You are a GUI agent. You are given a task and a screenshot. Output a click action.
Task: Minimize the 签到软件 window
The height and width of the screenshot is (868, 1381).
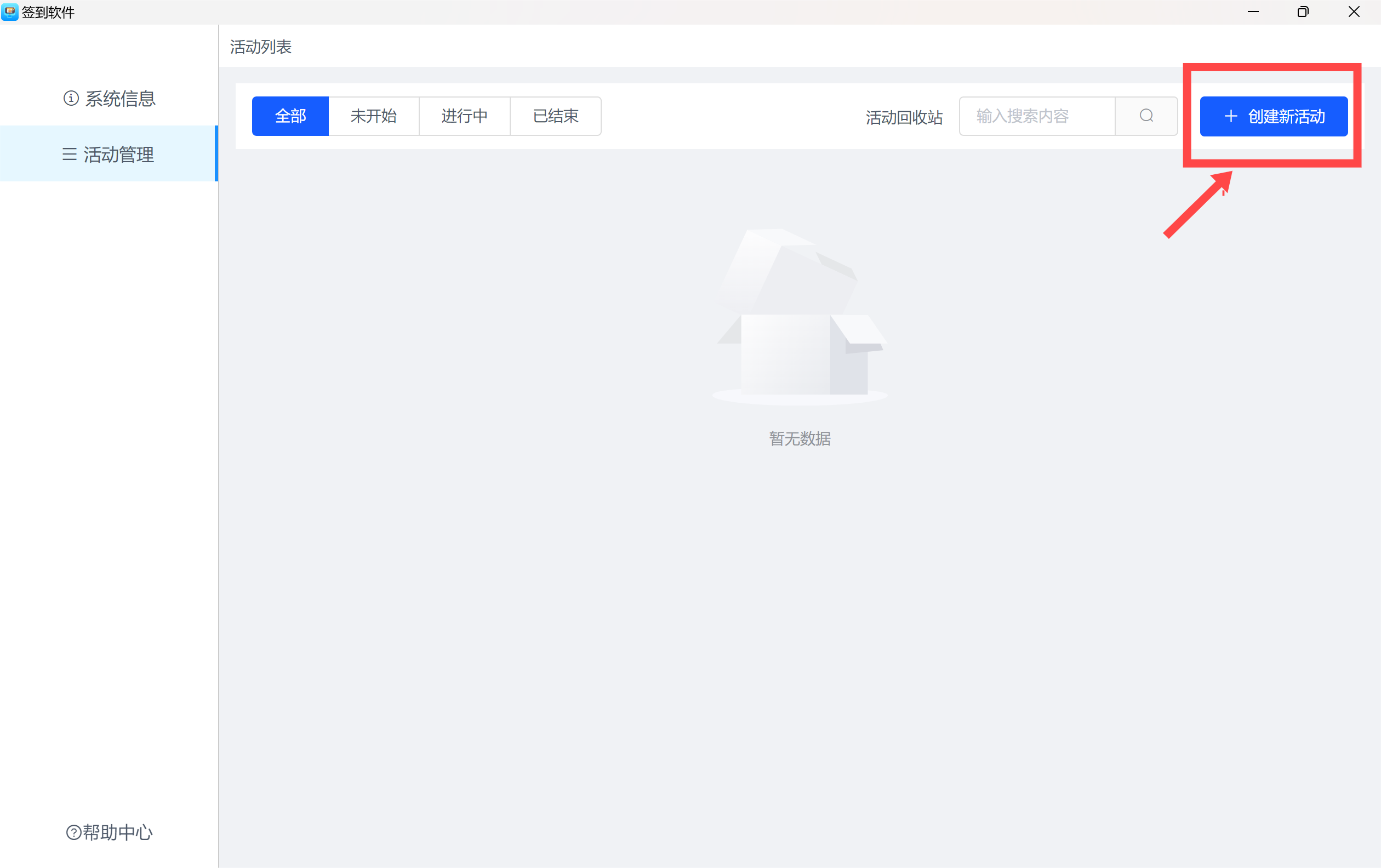coord(1253,12)
